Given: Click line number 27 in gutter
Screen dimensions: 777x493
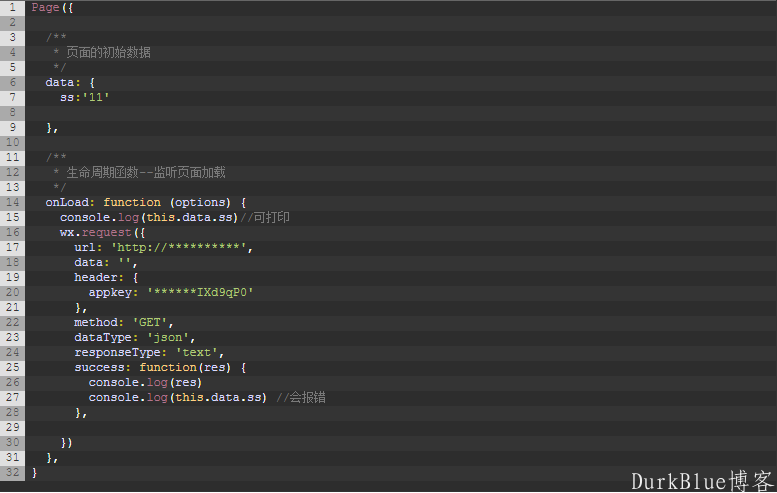Looking at the screenshot, I should (x=13, y=397).
